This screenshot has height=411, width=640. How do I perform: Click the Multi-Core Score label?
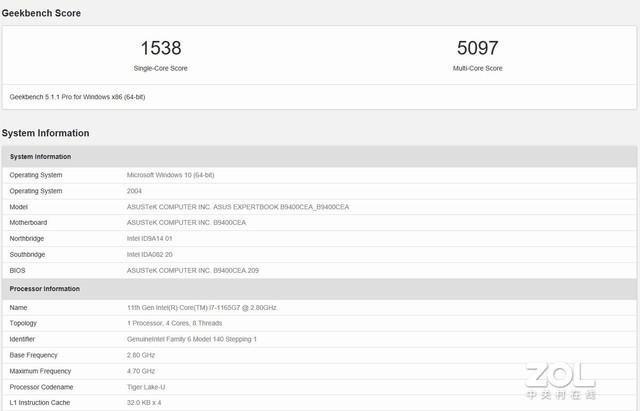click(478, 68)
